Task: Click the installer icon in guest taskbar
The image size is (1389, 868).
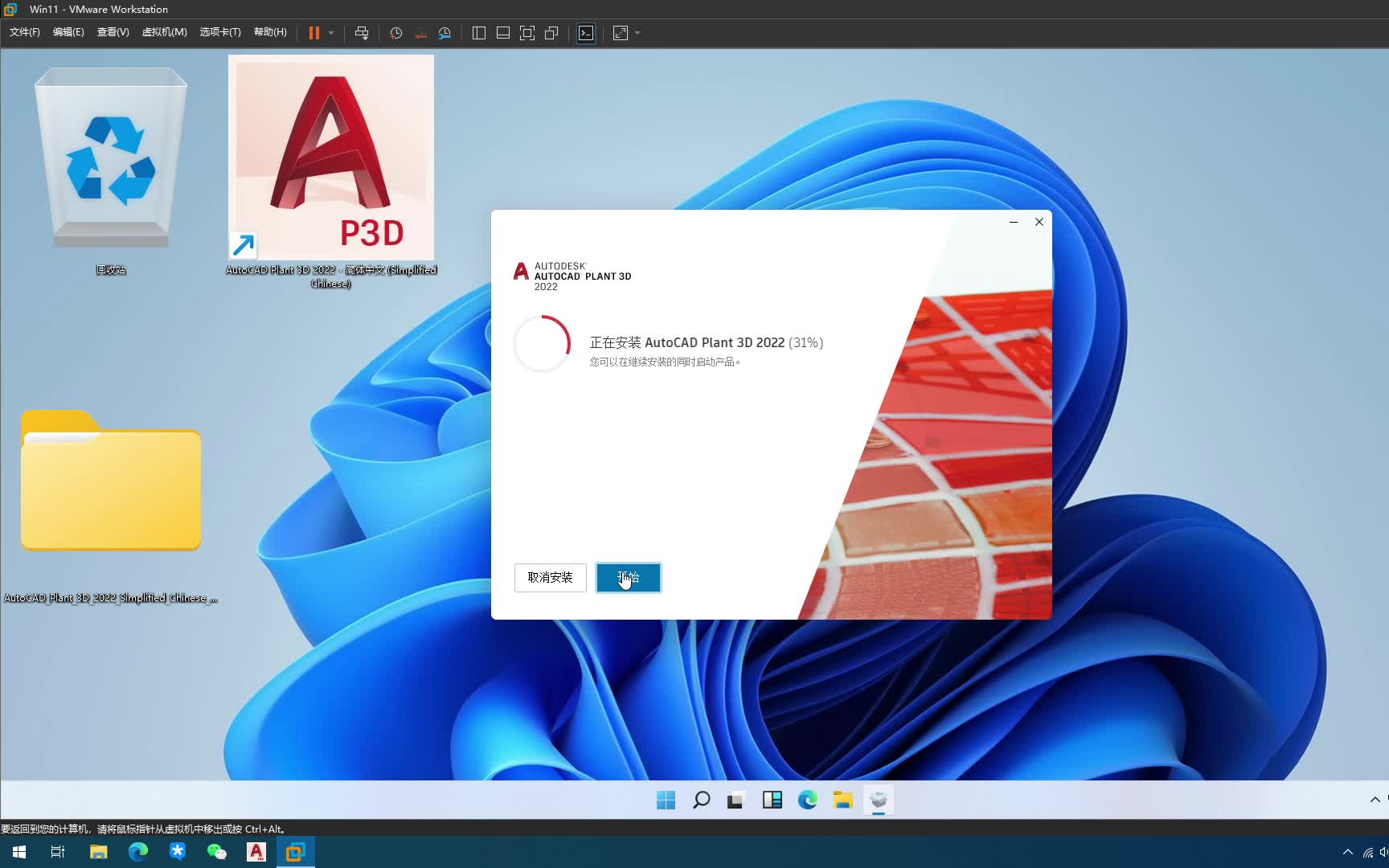Action: pos(878,800)
